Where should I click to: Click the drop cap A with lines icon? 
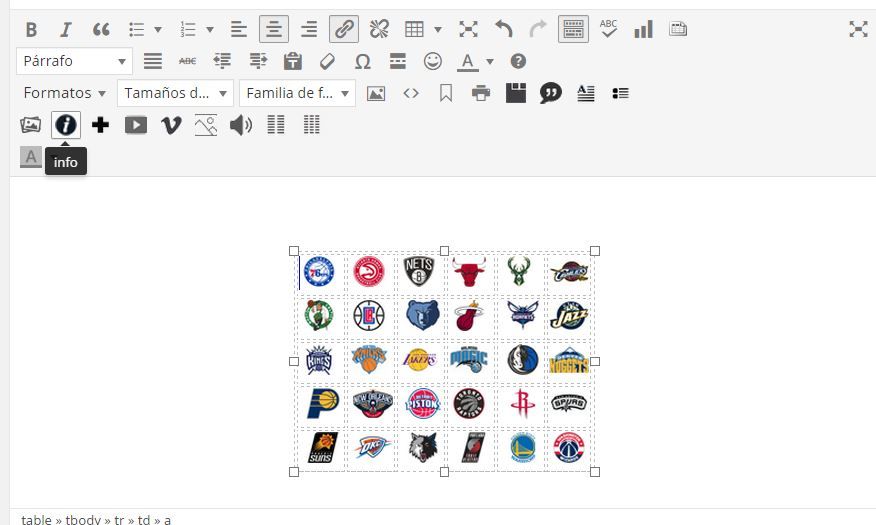(x=585, y=93)
